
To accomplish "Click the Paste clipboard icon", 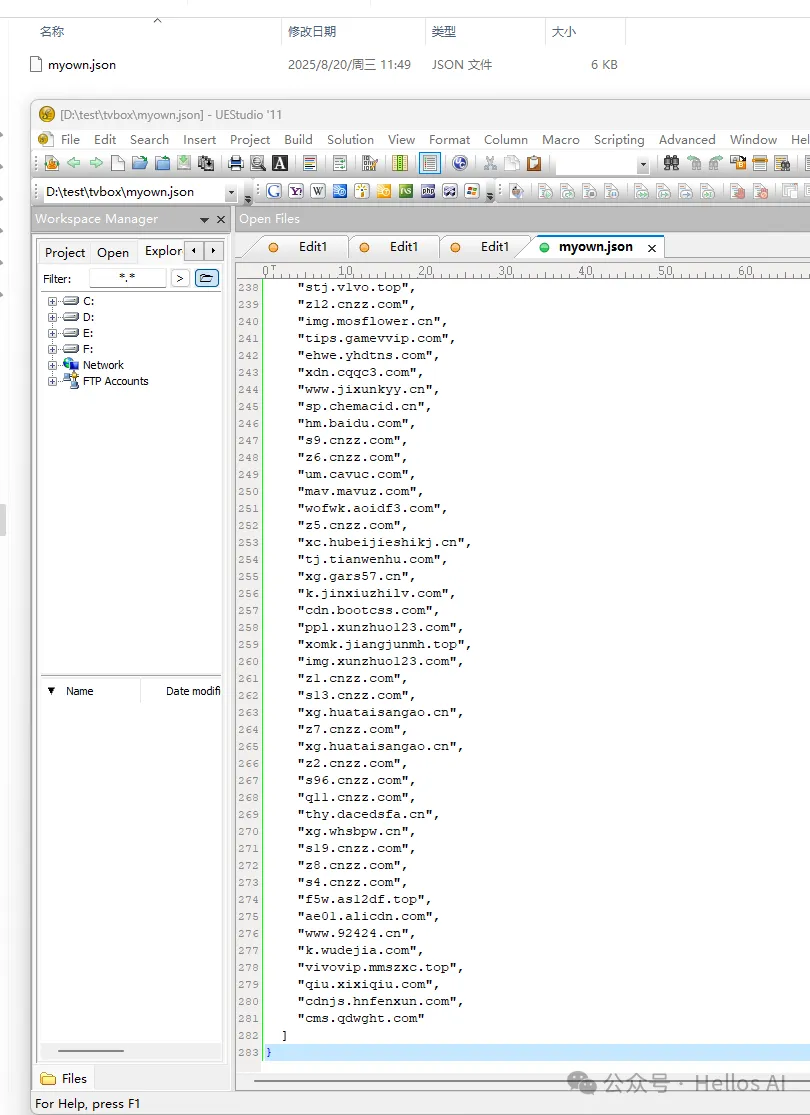I will [x=534, y=163].
